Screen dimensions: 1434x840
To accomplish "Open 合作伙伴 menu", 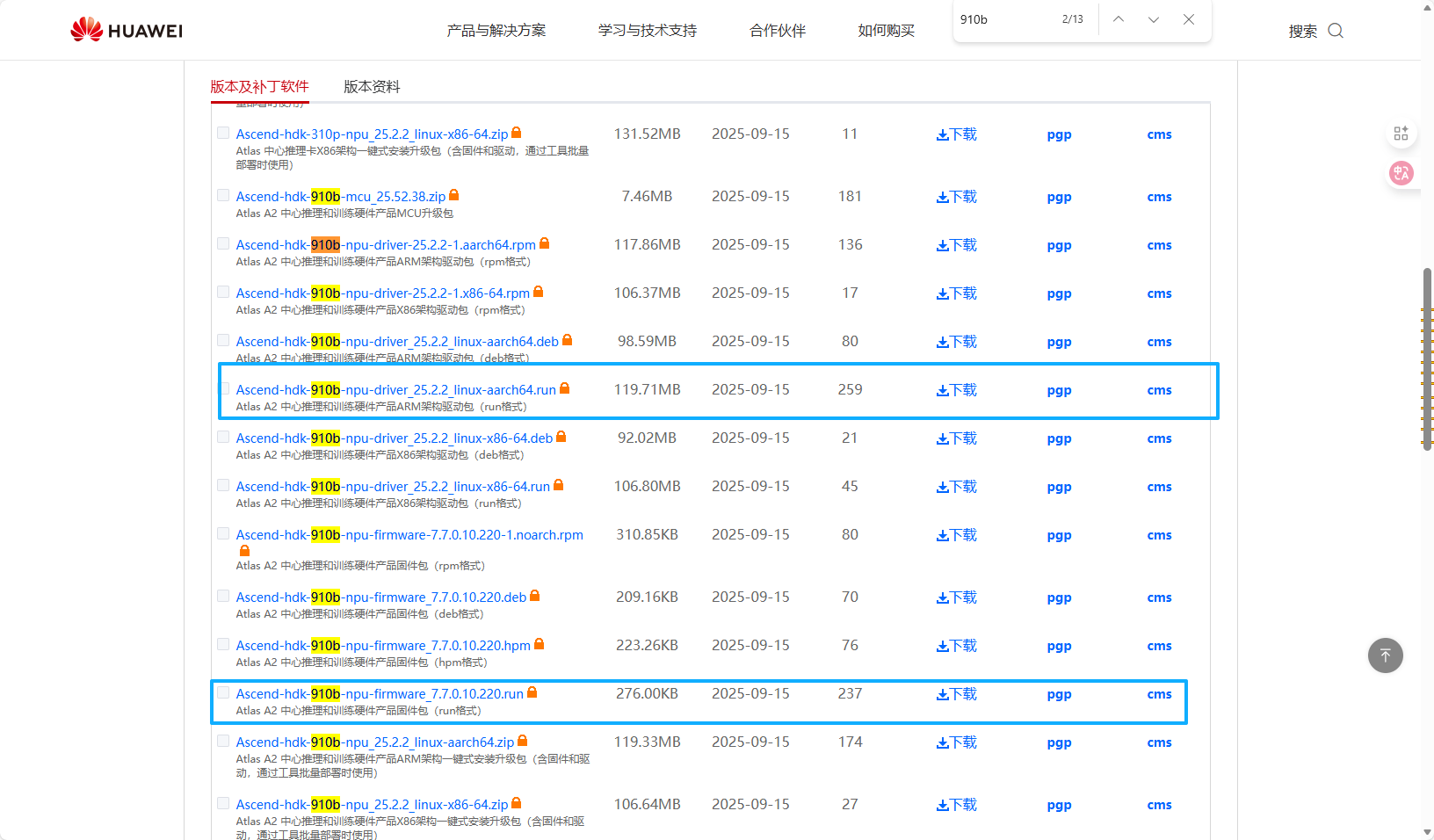I will [778, 31].
